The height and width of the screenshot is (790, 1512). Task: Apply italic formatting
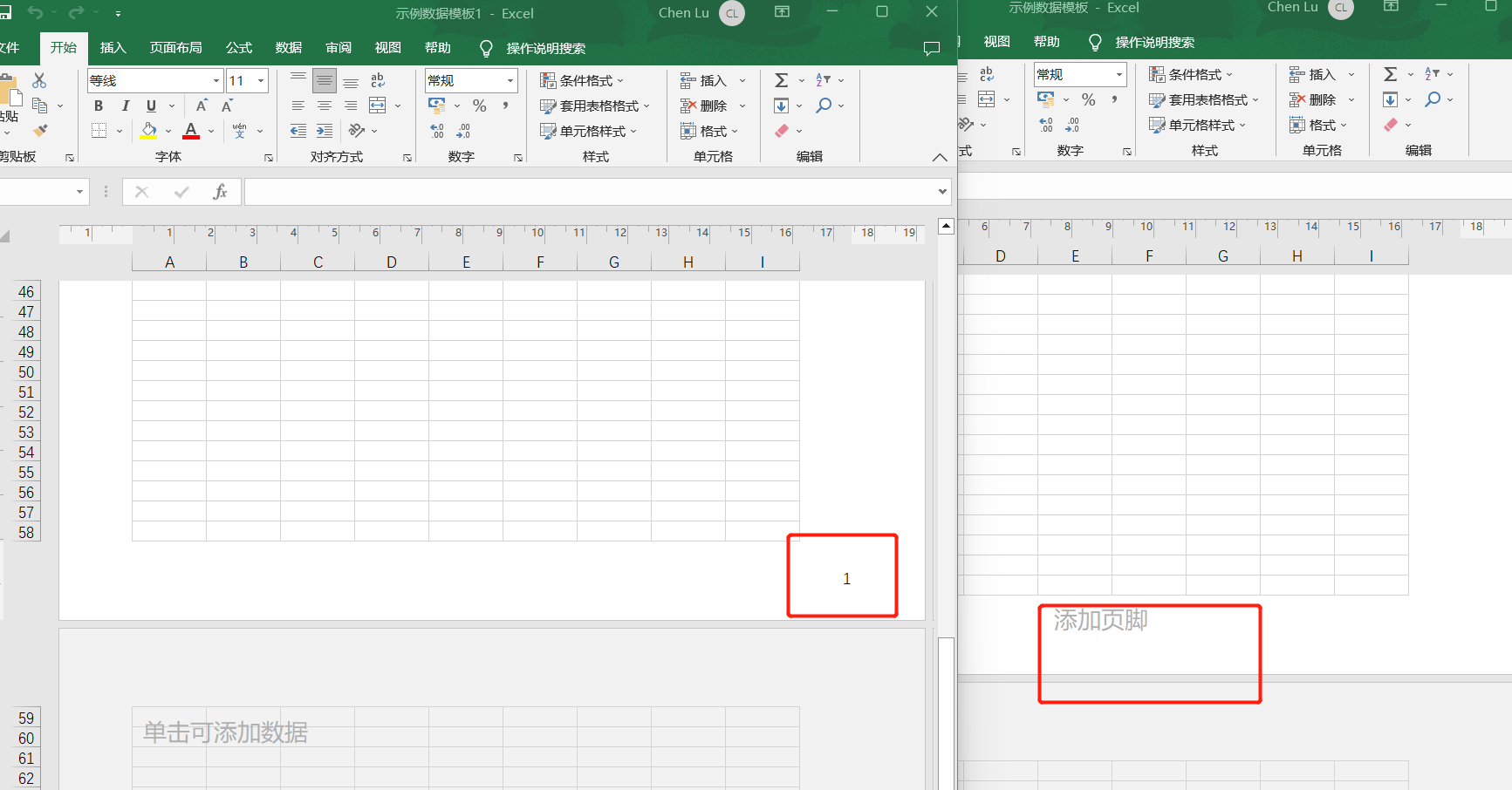(124, 106)
